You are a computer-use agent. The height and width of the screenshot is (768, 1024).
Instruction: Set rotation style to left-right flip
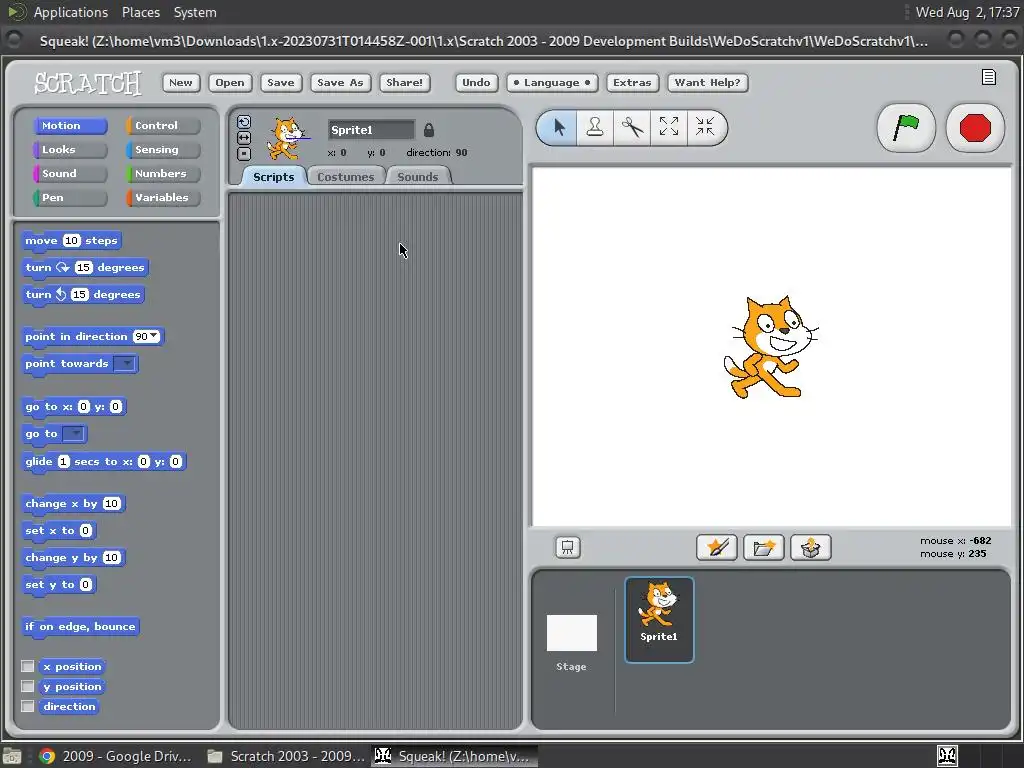click(244, 138)
